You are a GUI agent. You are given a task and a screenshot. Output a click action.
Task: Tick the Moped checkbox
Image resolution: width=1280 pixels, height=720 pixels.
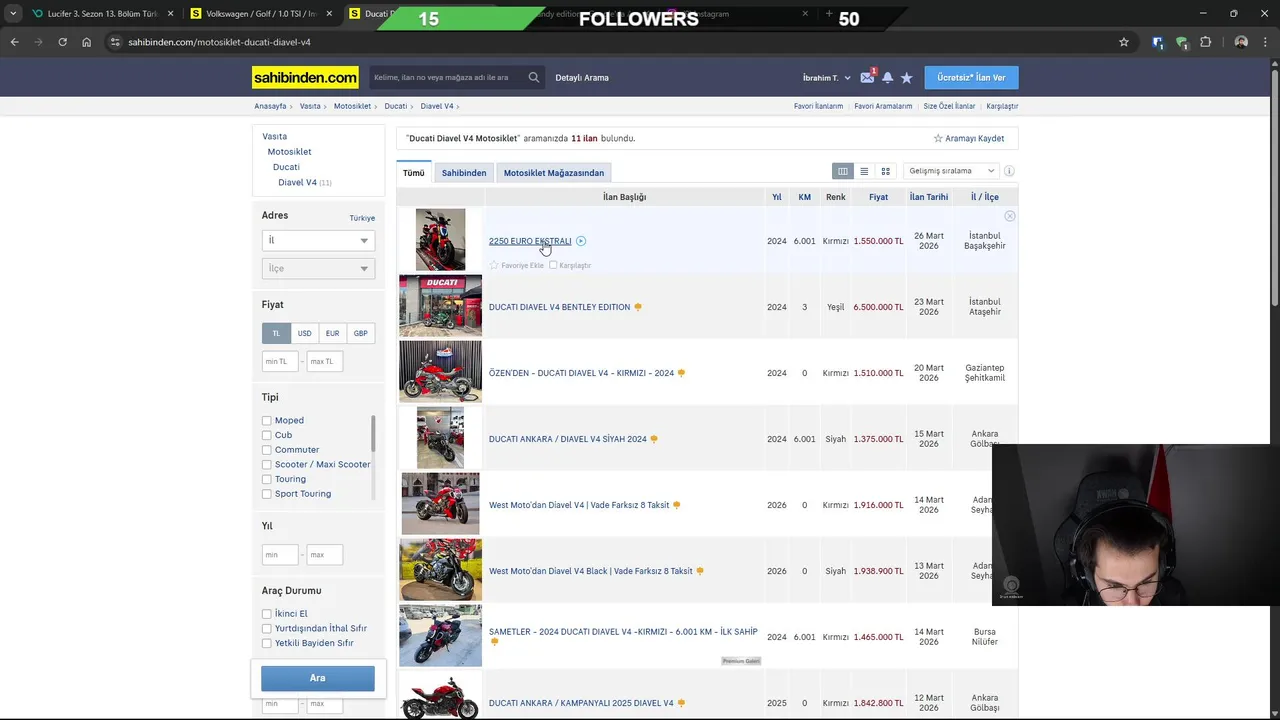(x=266, y=421)
